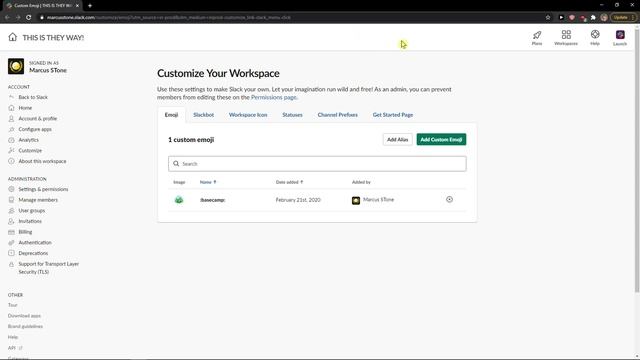This screenshot has width=640, height=360.
Task: Click the emoji Search field
Action: [317, 164]
